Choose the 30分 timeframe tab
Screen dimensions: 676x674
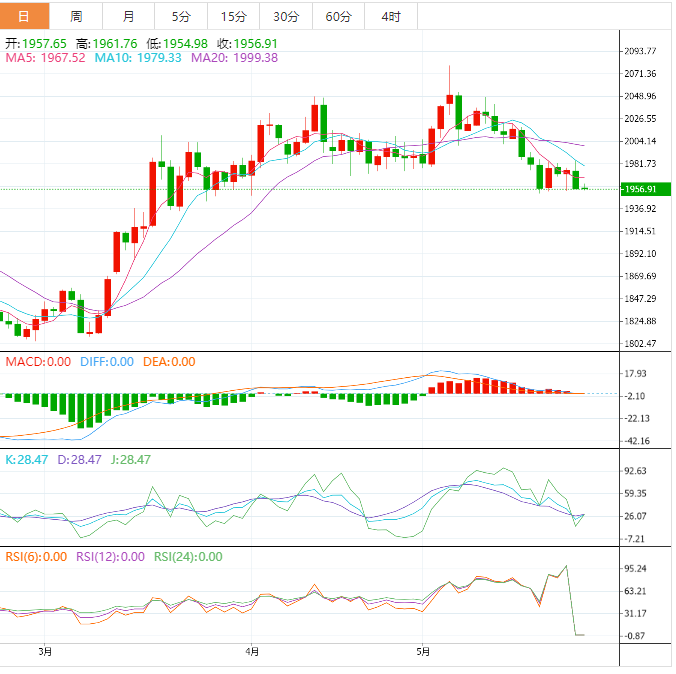tap(285, 17)
